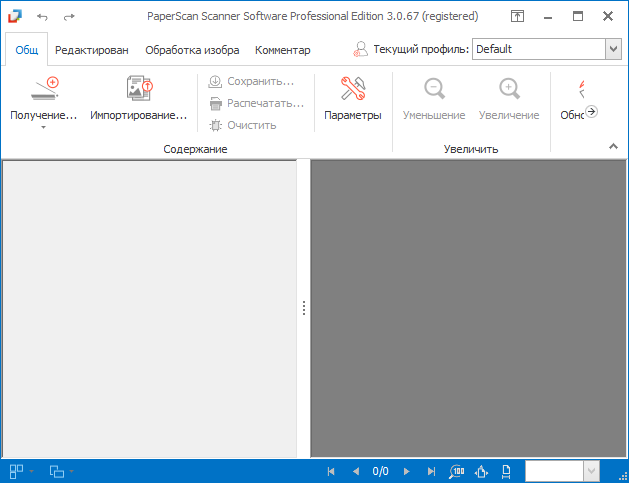Image resolution: width=629 pixels, height=483 pixels.
Task: Click previous page arrow in status bar
Action: click(x=355, y=471)
